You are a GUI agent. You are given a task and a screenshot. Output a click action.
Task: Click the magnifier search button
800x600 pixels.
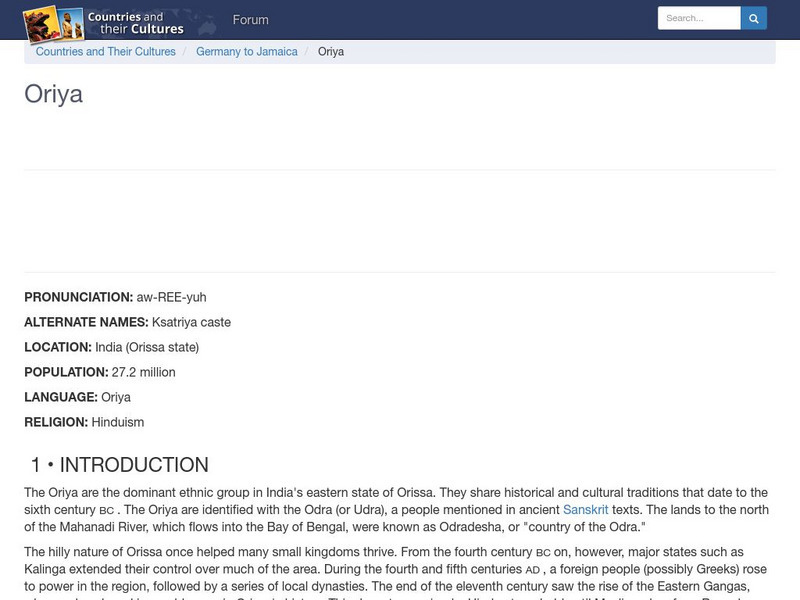754,18
